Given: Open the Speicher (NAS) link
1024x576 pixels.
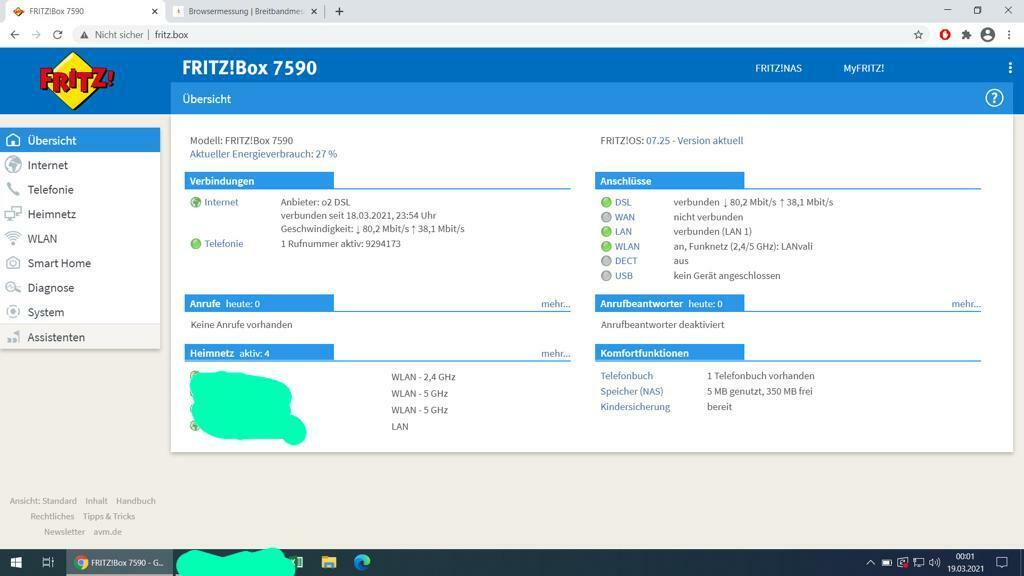Looking at the screenshot, I should pos(632,391).
